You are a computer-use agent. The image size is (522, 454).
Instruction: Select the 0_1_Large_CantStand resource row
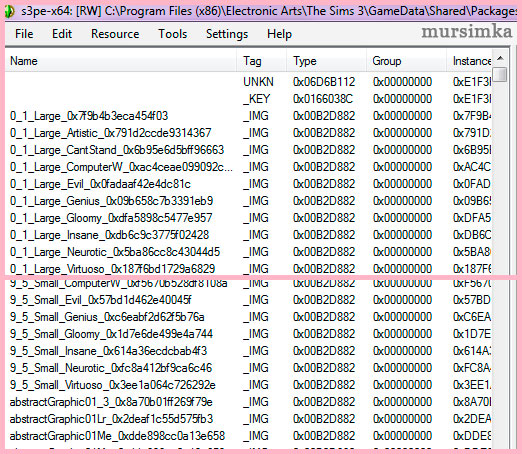[248, 150]
